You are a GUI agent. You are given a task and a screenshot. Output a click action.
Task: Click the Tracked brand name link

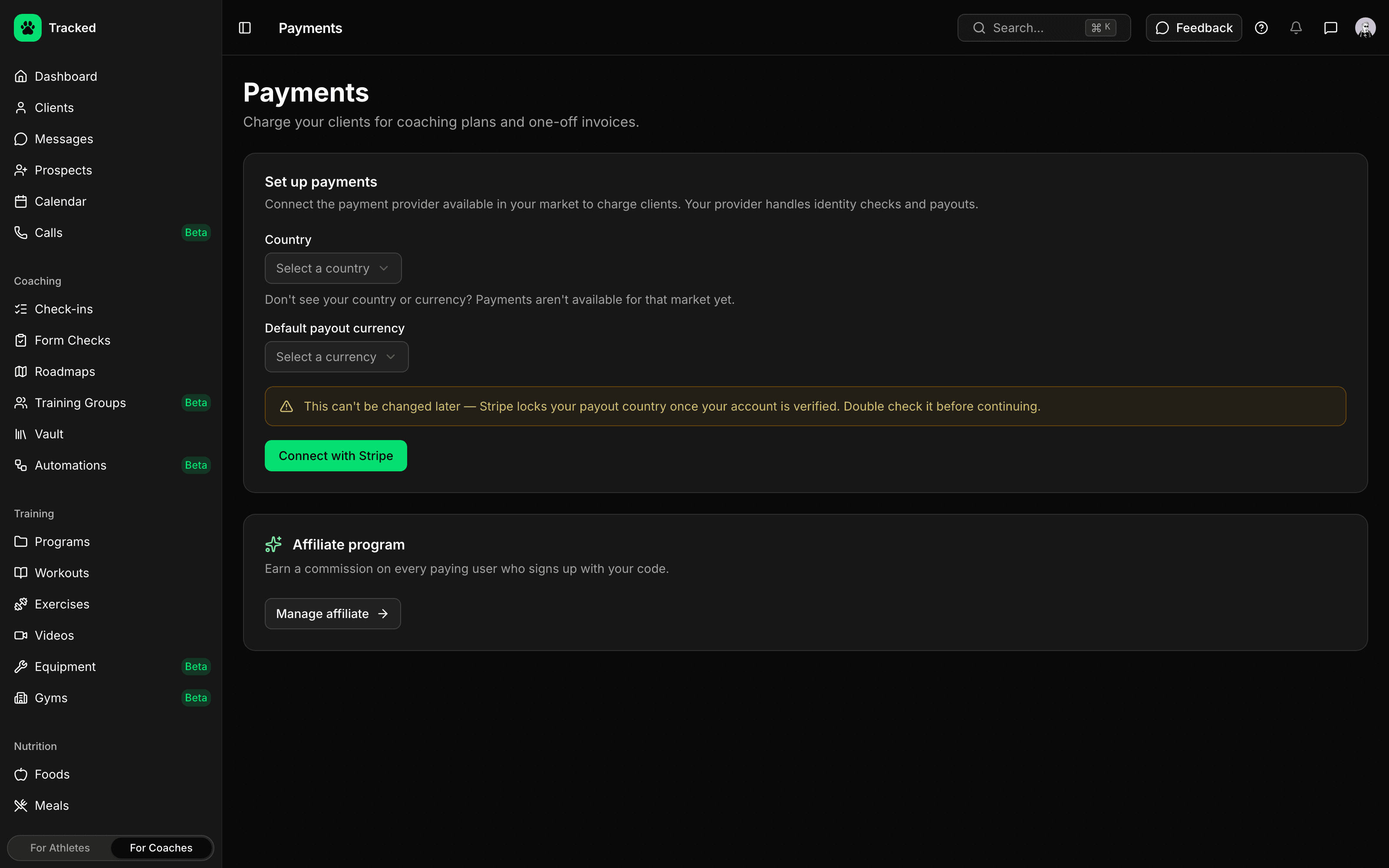(72, 27)
